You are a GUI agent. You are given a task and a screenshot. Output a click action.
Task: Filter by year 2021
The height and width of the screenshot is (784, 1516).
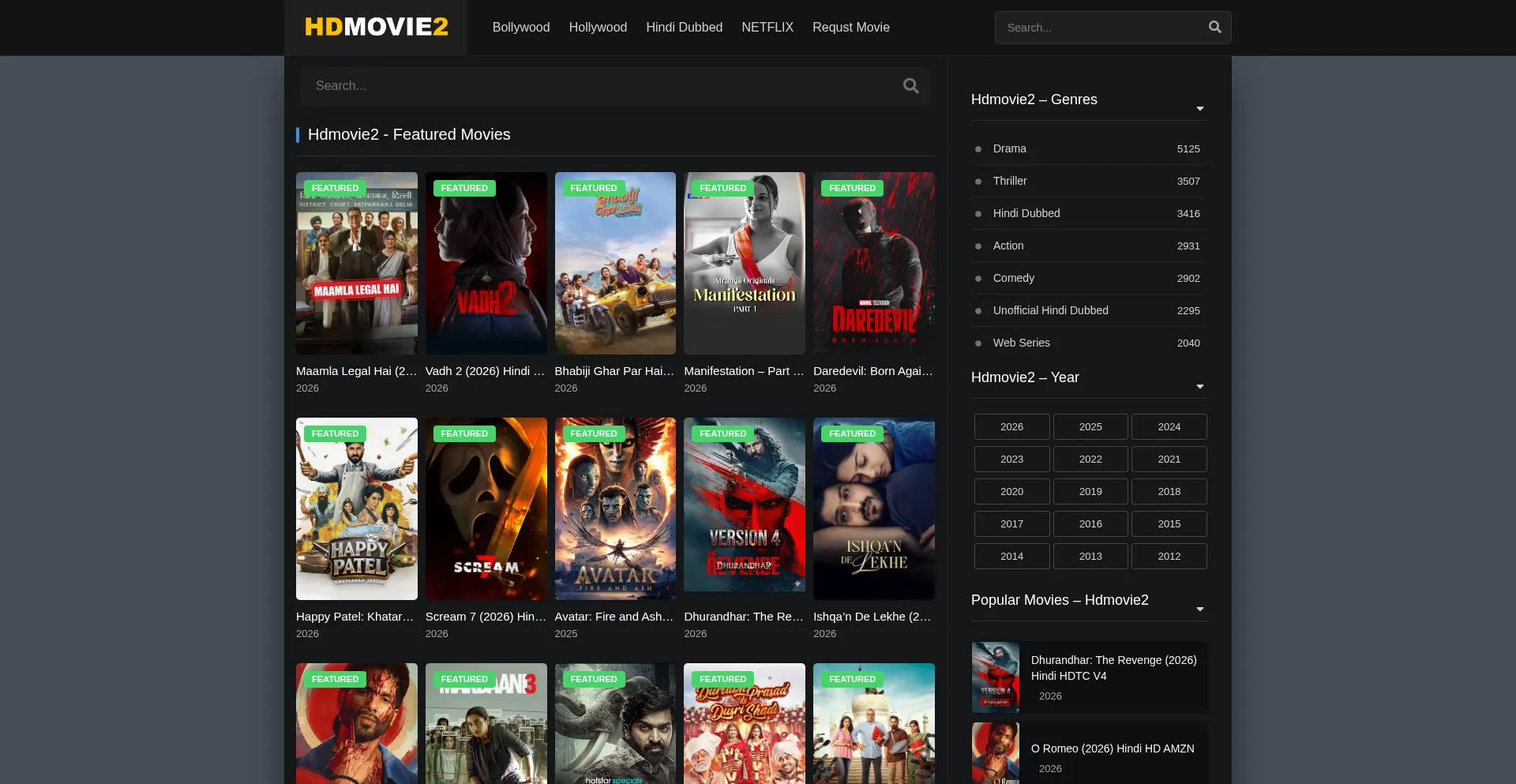pos(1169,459)
